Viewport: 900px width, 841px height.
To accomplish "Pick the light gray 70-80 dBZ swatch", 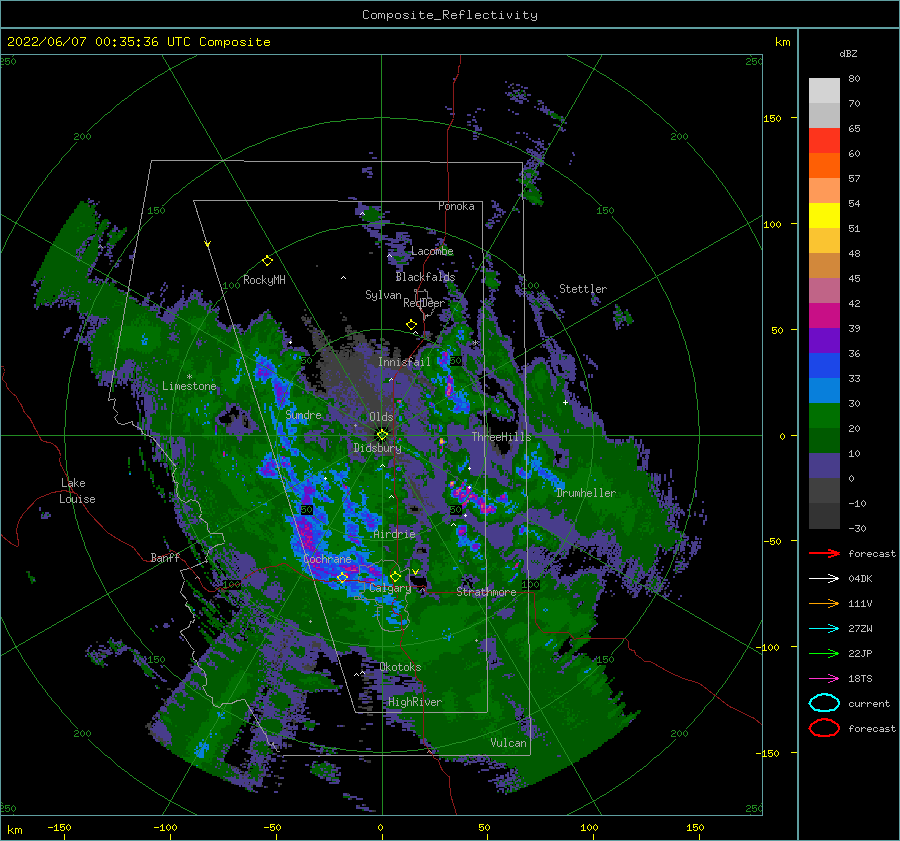I will click(824, 91).
